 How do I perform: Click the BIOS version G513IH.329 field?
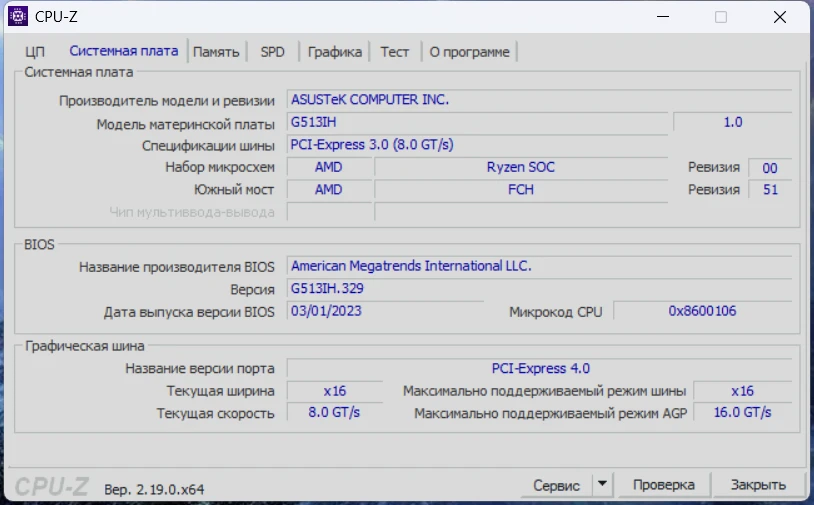tap(539, 290)
